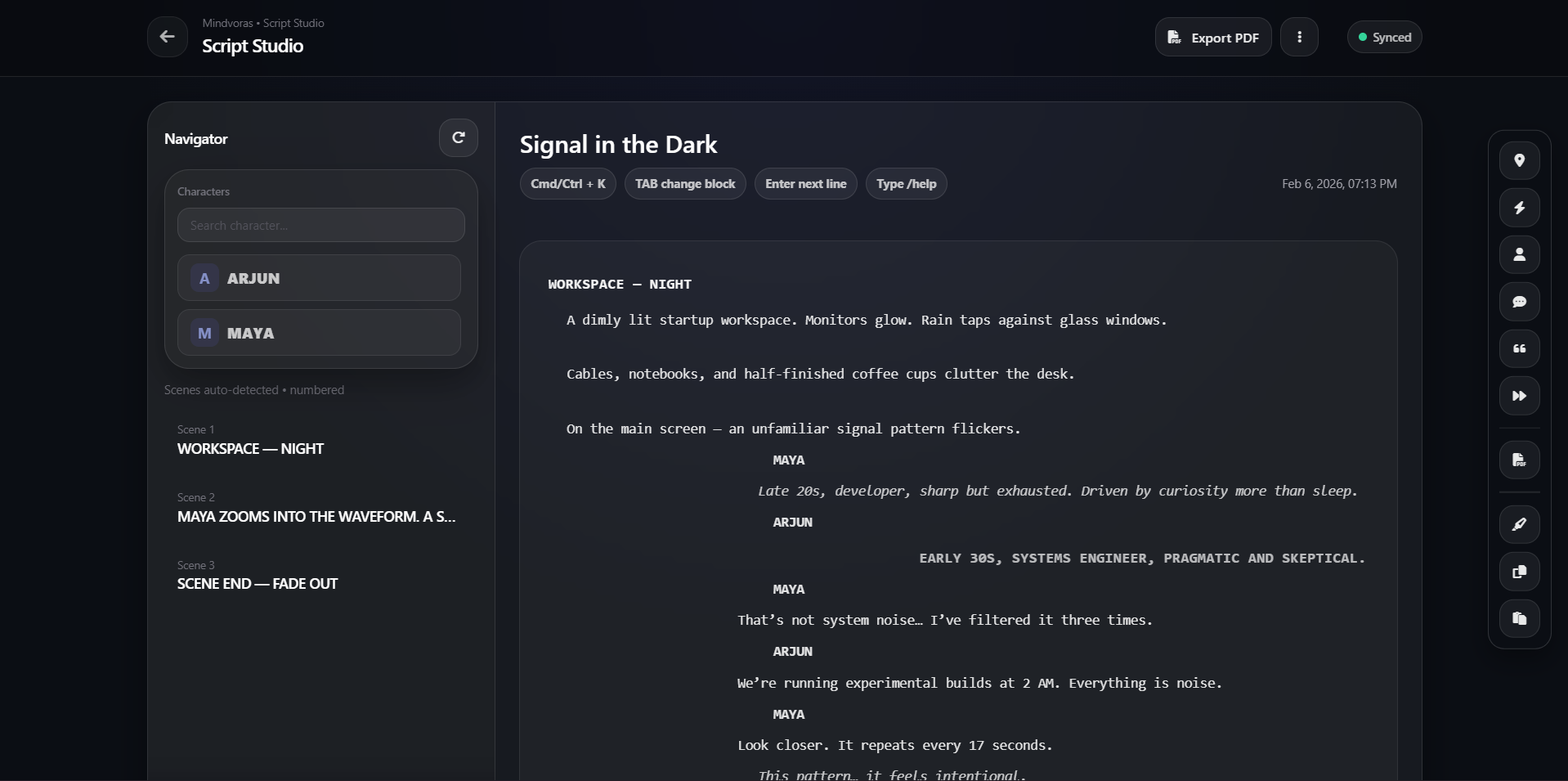Insert a transition with the fast-forward icon

click(1520, 396)
